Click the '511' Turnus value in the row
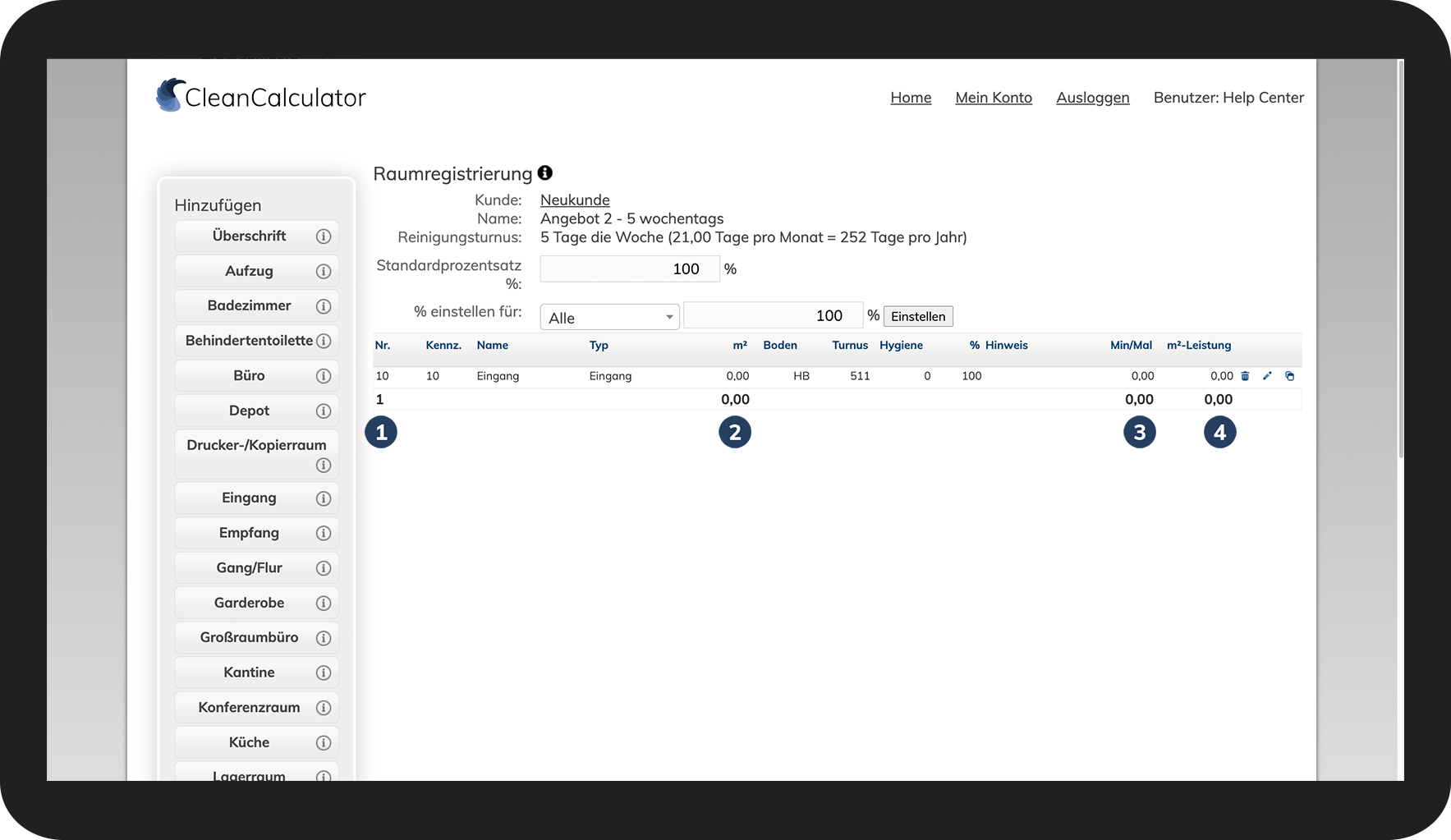 coord(860,376)
